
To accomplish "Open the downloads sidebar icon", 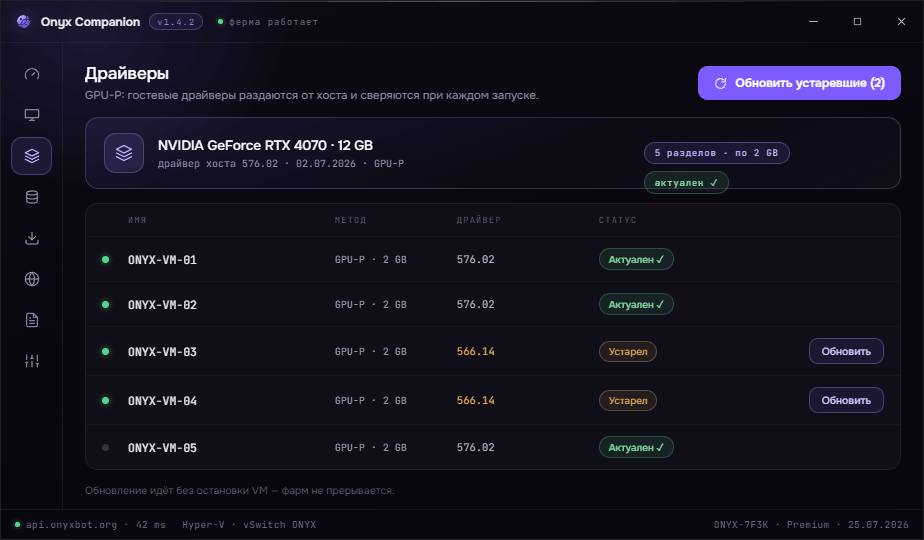I will coord(32,238).
